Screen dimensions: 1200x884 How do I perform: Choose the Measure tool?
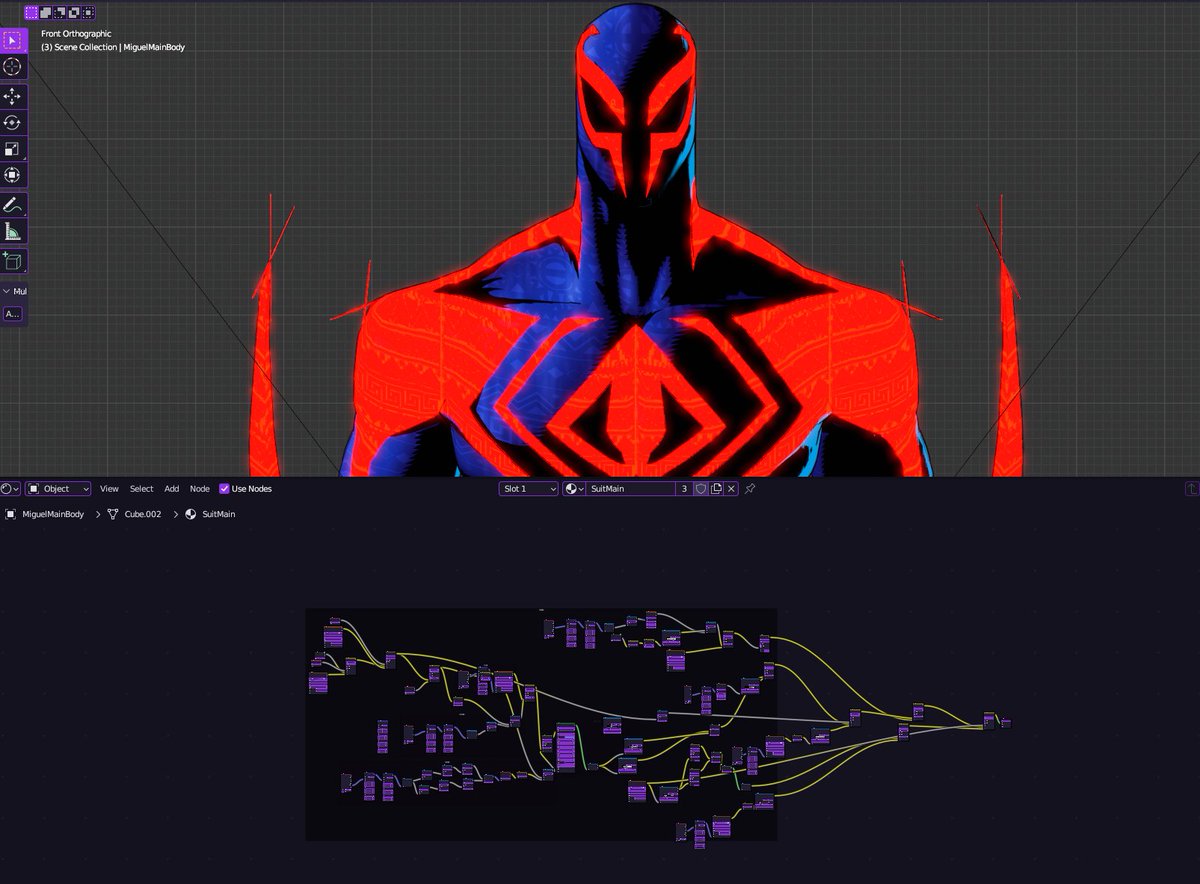tap(13, 232)
